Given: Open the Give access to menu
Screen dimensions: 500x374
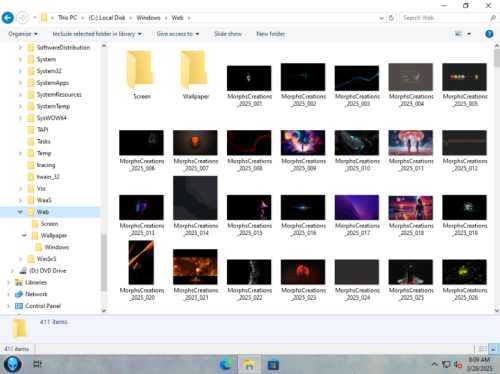Looking at the screenshot, I should tap(178, 34).
